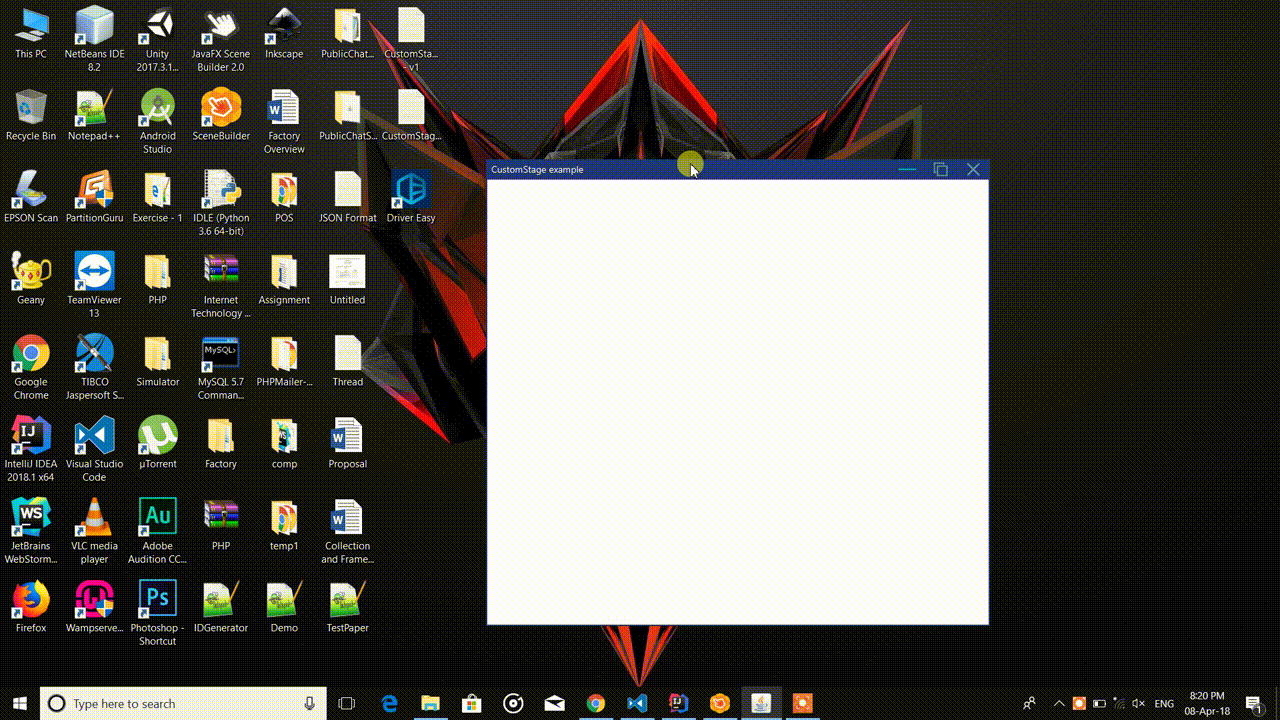The height and width of the screenshot is (720, 1280).
Task: Select TeamViewer 13 shortcut
Action: 94,284
